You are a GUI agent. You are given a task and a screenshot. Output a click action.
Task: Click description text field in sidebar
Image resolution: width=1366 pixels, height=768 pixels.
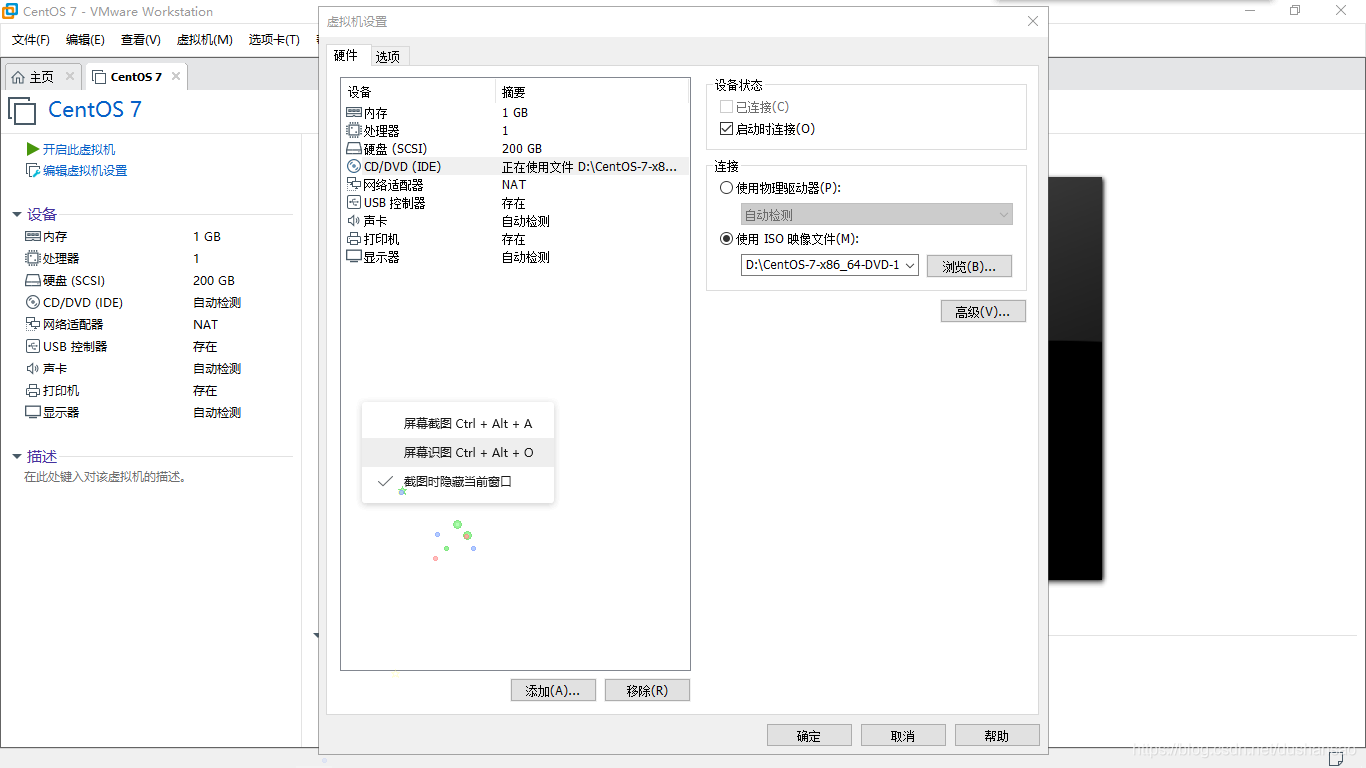coord(106,477)
